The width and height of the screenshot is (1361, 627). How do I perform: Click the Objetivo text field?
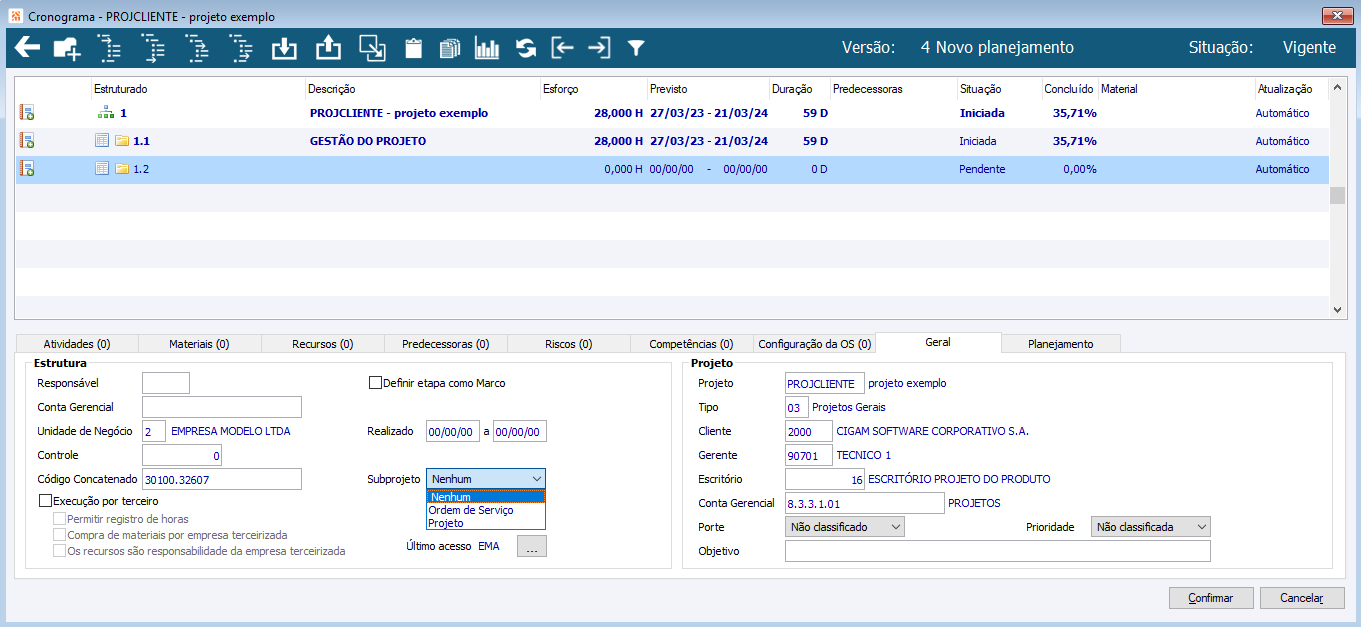[x=998, y=551]
